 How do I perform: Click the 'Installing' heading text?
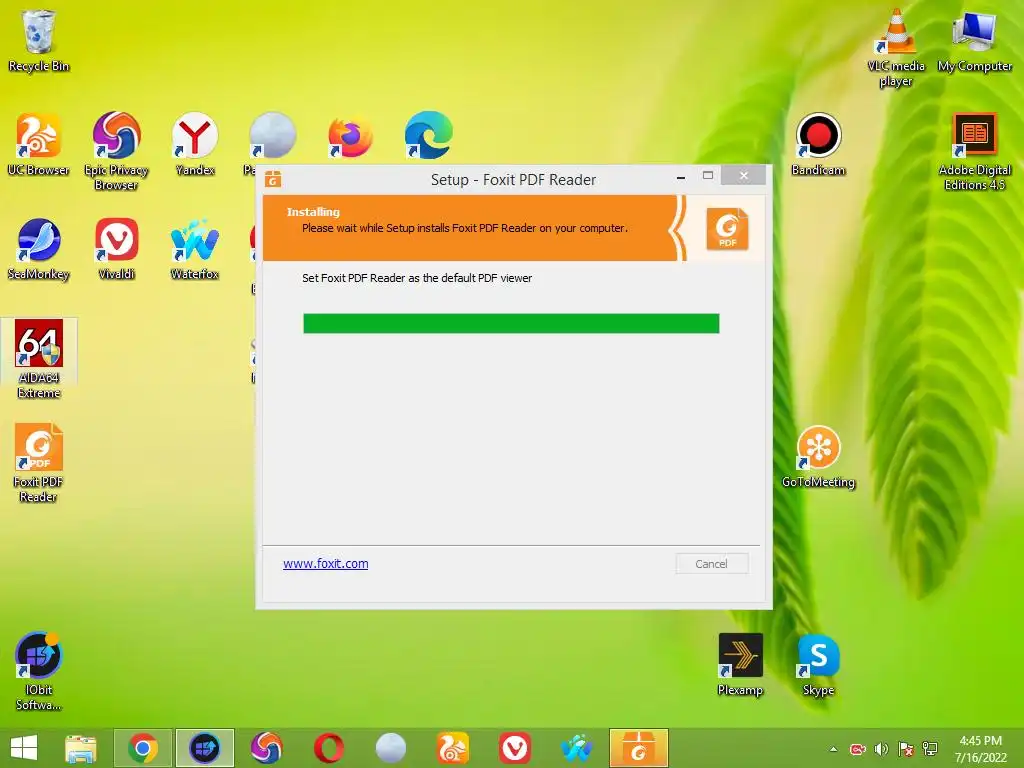313,212
